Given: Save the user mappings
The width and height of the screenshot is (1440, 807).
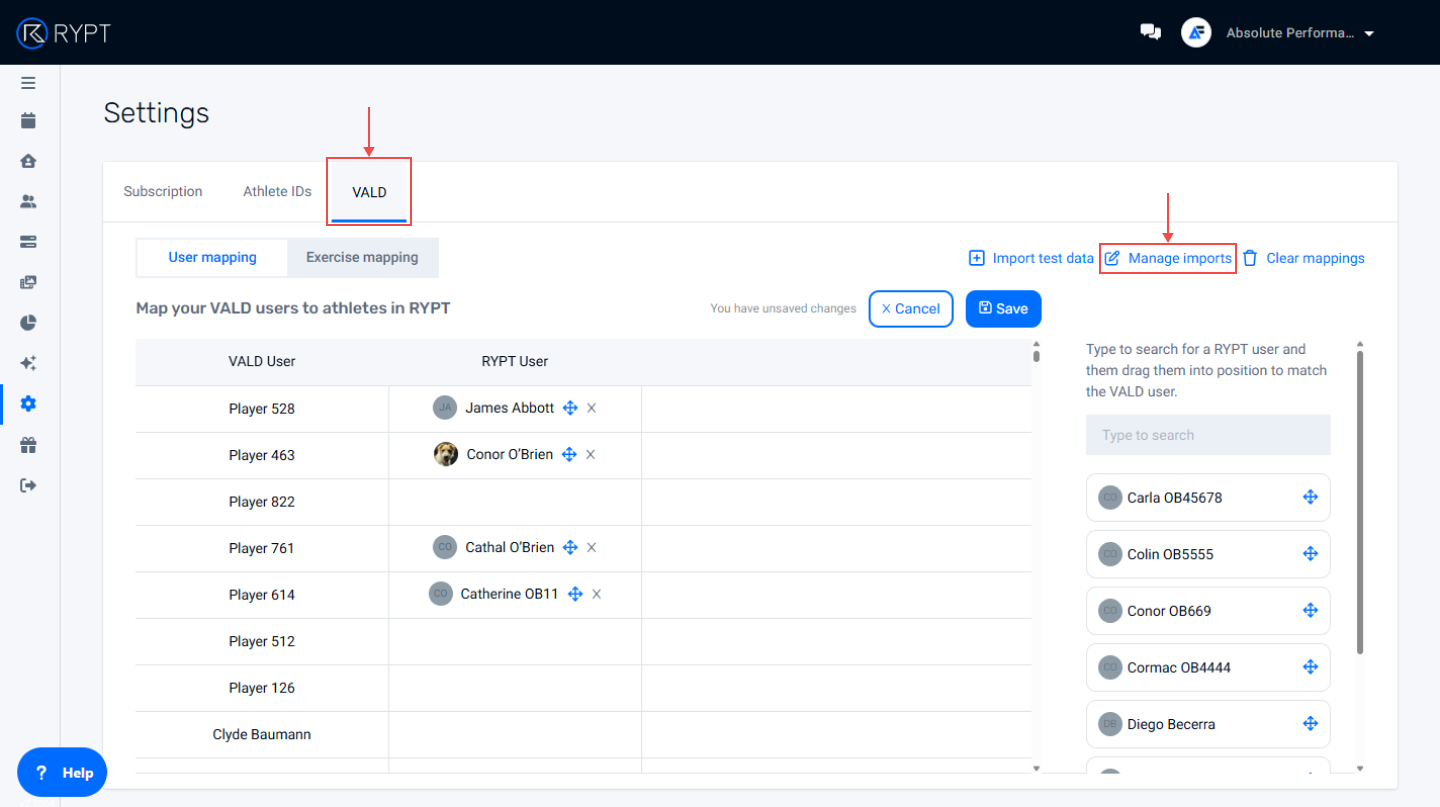Looking at the screenshot, I should tap(1003, 309).
